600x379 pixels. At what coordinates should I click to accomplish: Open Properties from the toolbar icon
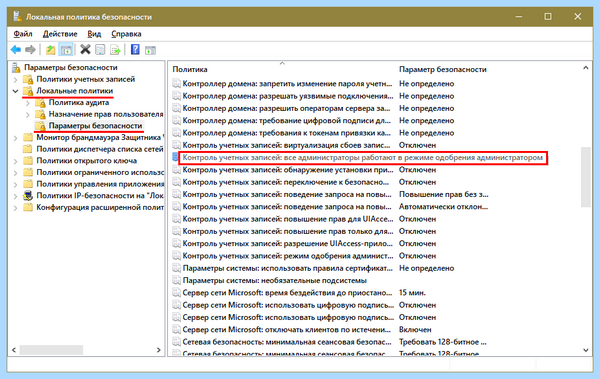[x=100, y=50]
